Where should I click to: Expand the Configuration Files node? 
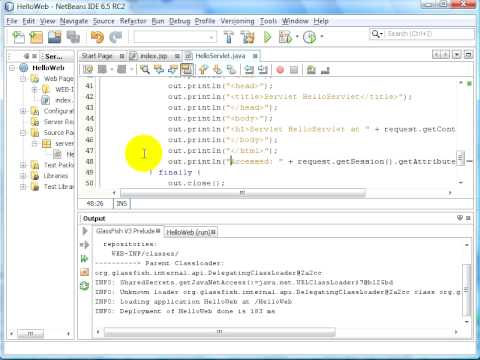(x=23, y=111)
